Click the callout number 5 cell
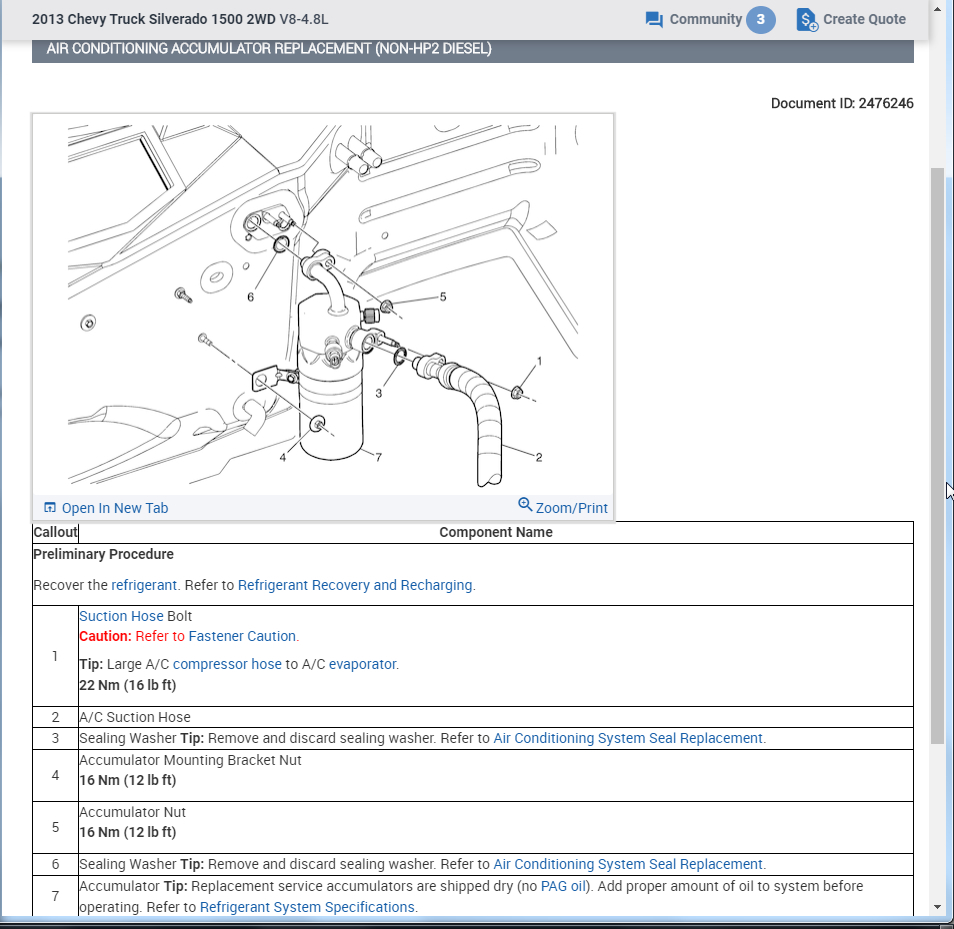 [55, 827]
